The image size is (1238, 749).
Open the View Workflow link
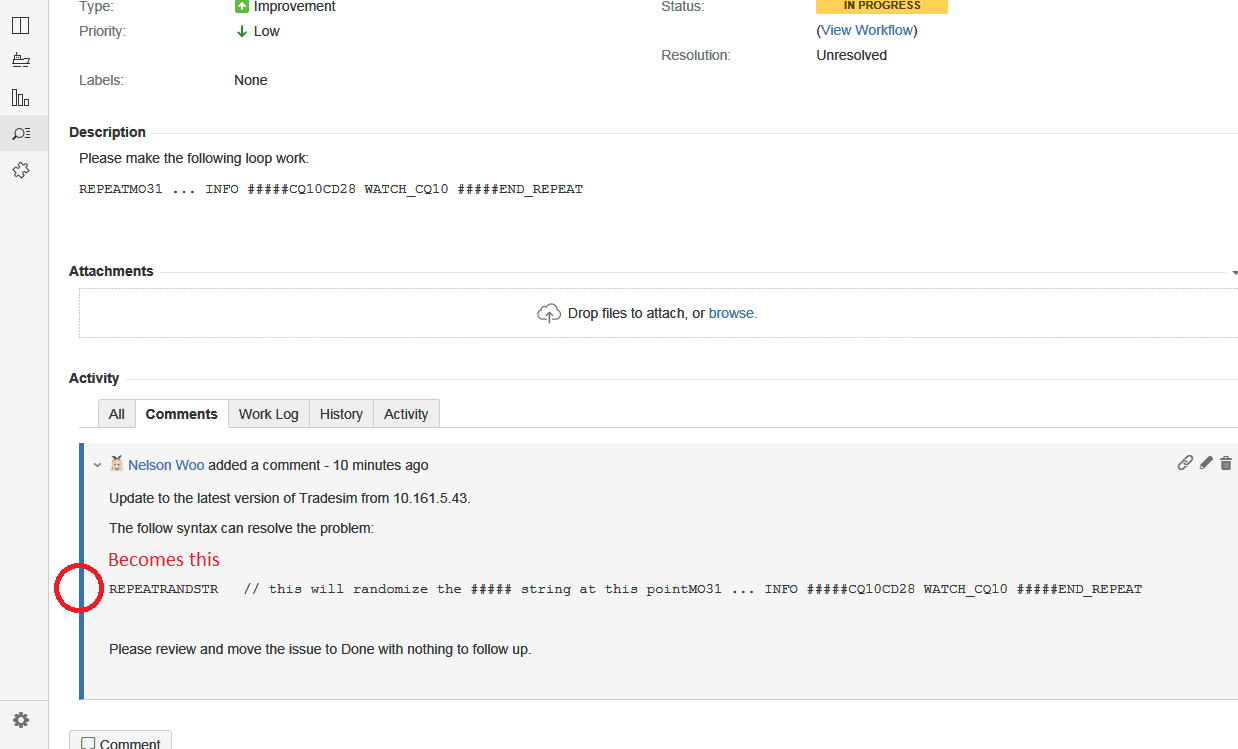[867, 30]
